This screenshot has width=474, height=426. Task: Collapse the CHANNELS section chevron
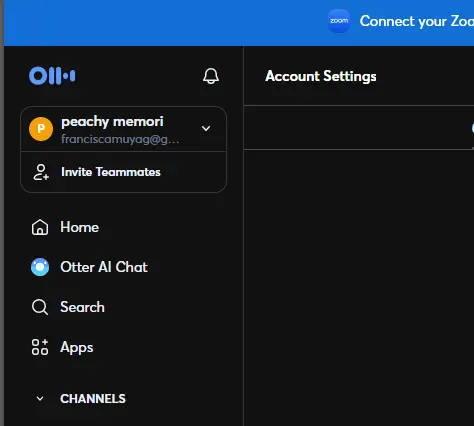[40, 399]
